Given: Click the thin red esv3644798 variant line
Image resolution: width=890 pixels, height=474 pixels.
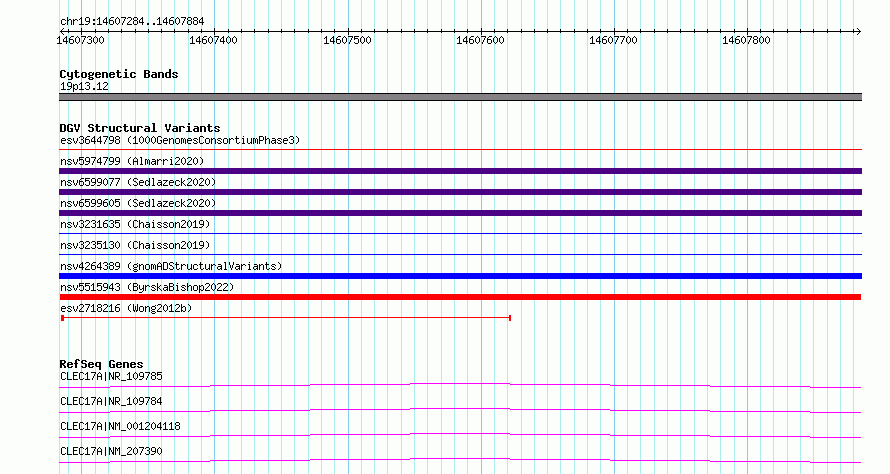Looking at the screenshot, I should pyautogui.click(x=460, y=150).
